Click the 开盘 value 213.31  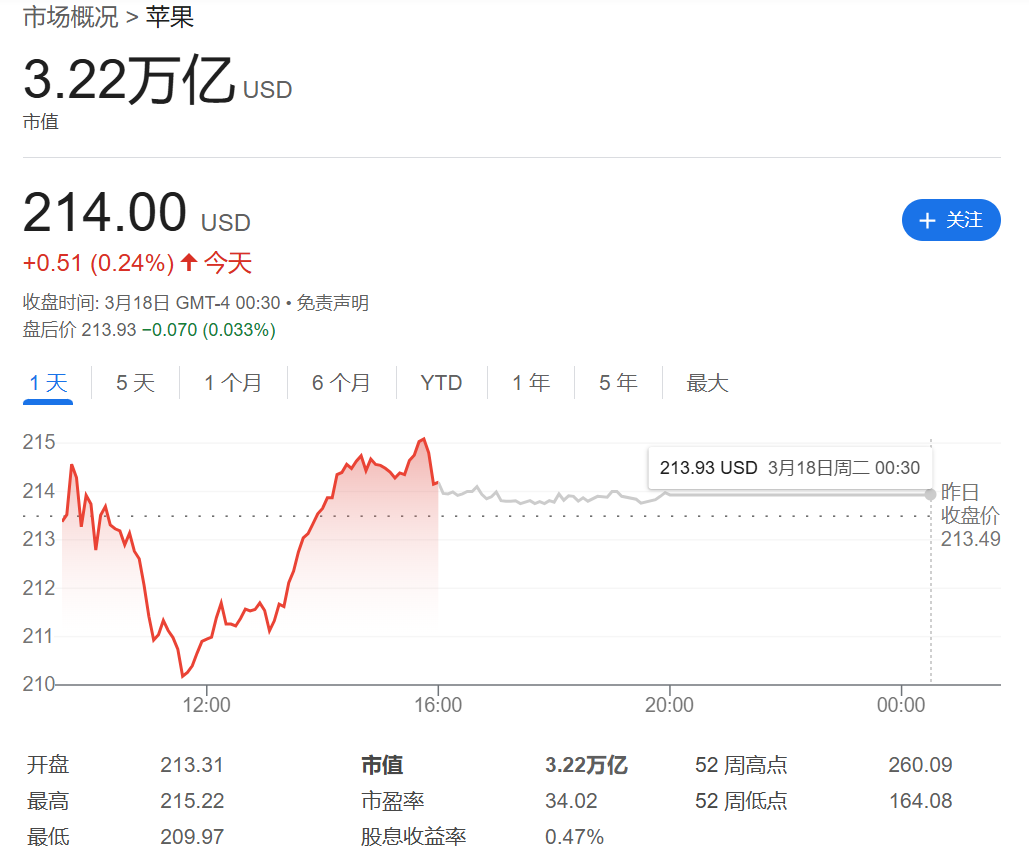(192, 765)
